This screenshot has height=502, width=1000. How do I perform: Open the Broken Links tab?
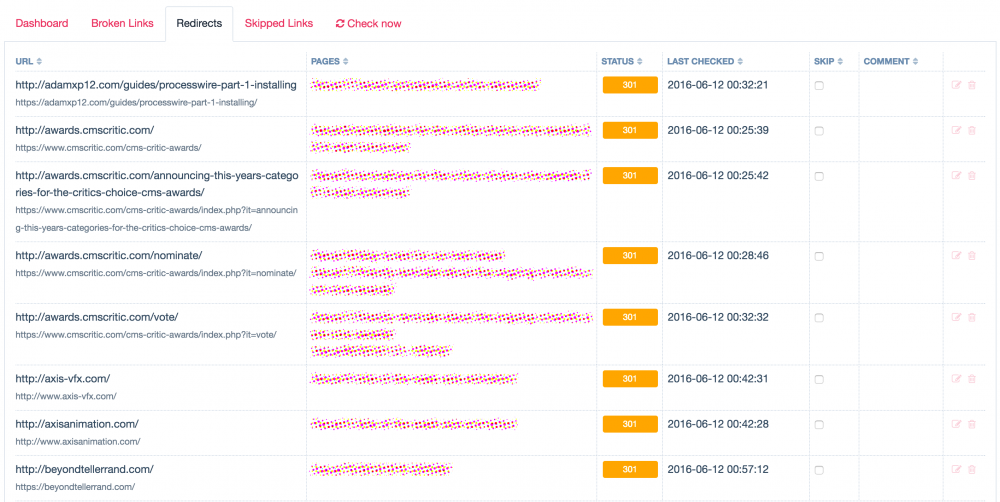point(122,24)
